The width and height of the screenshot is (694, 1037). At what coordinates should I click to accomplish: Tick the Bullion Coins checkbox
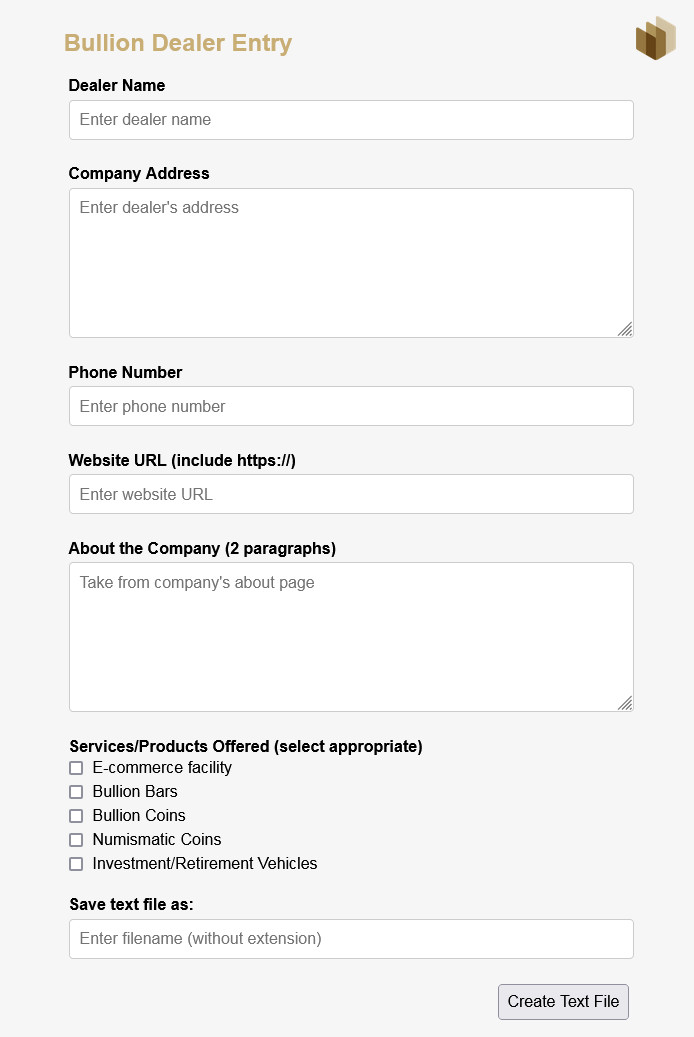pyautogui.click(x=76, y=816)
